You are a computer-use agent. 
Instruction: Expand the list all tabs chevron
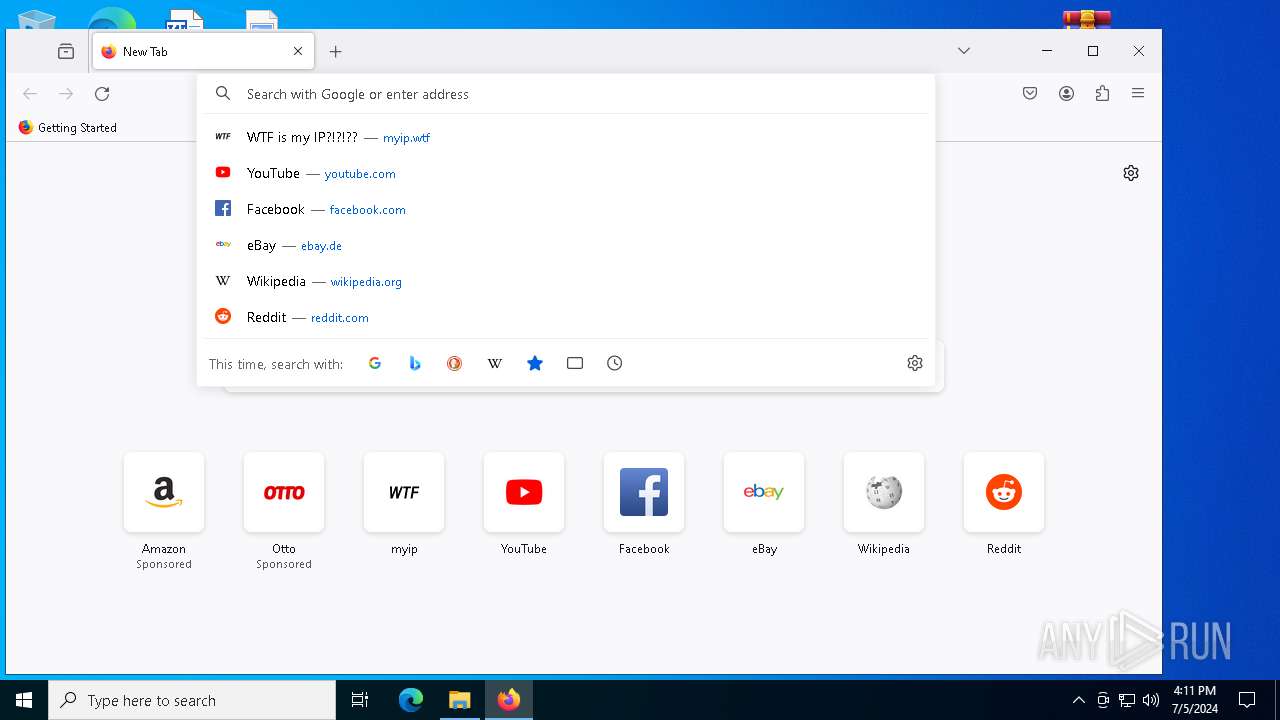(964, 51)
